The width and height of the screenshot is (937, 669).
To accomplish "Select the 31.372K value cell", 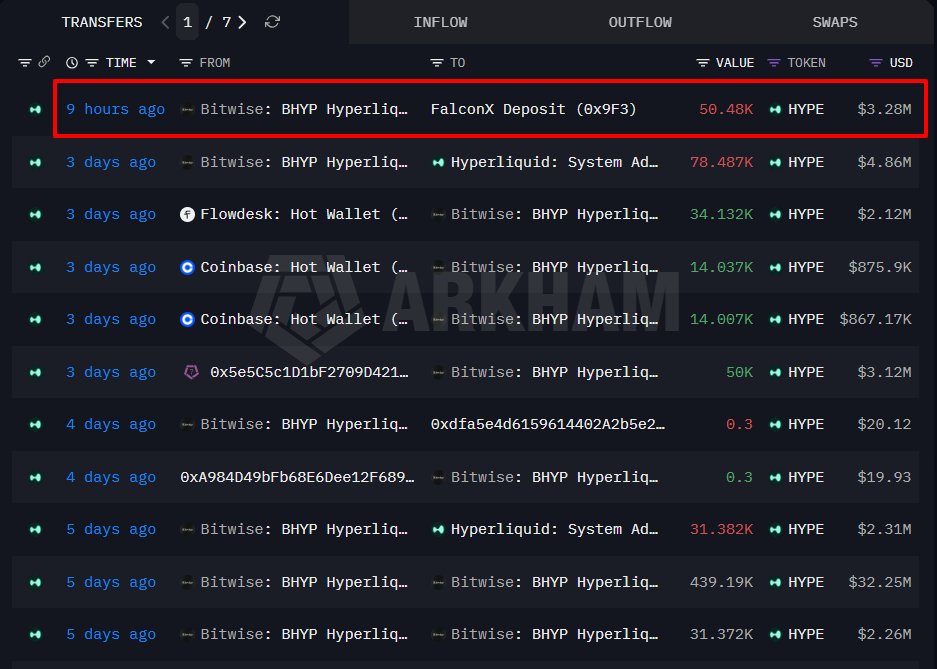I will click(x=721, y=634).
